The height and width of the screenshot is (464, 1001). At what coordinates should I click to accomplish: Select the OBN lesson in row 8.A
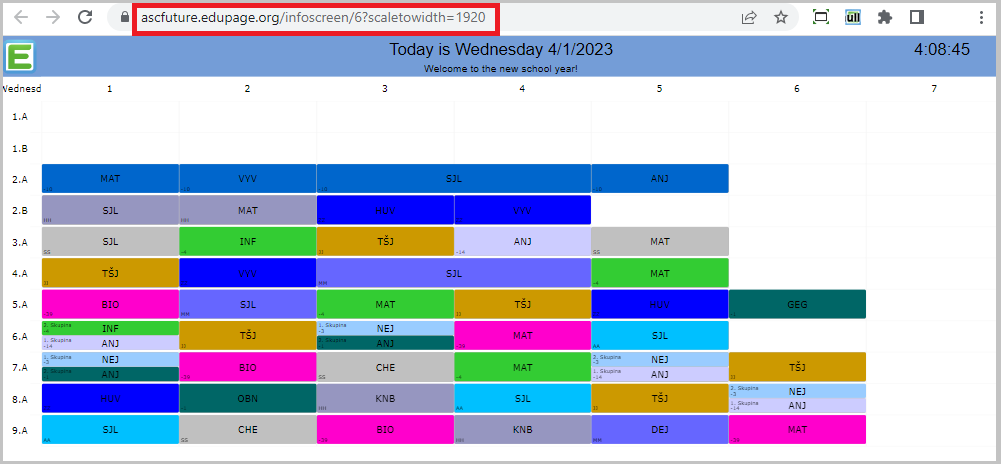tap(248, 398)
